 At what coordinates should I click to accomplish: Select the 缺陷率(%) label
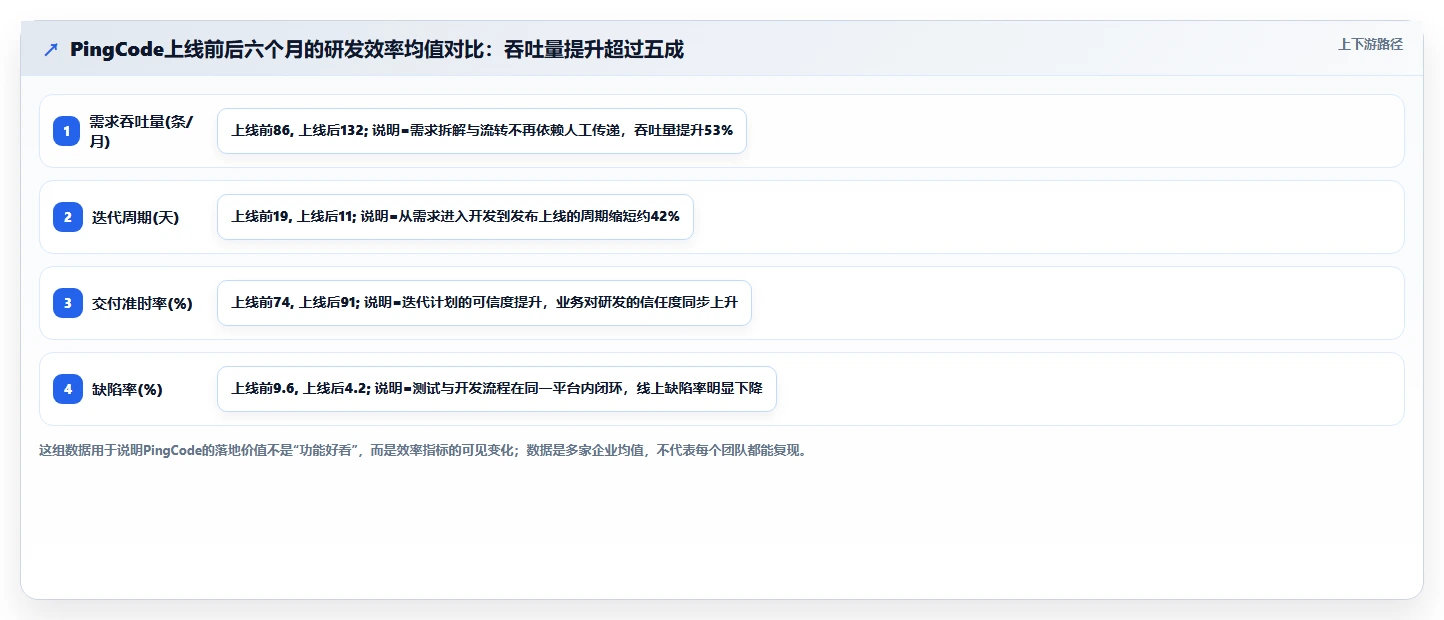click(127, 389)
